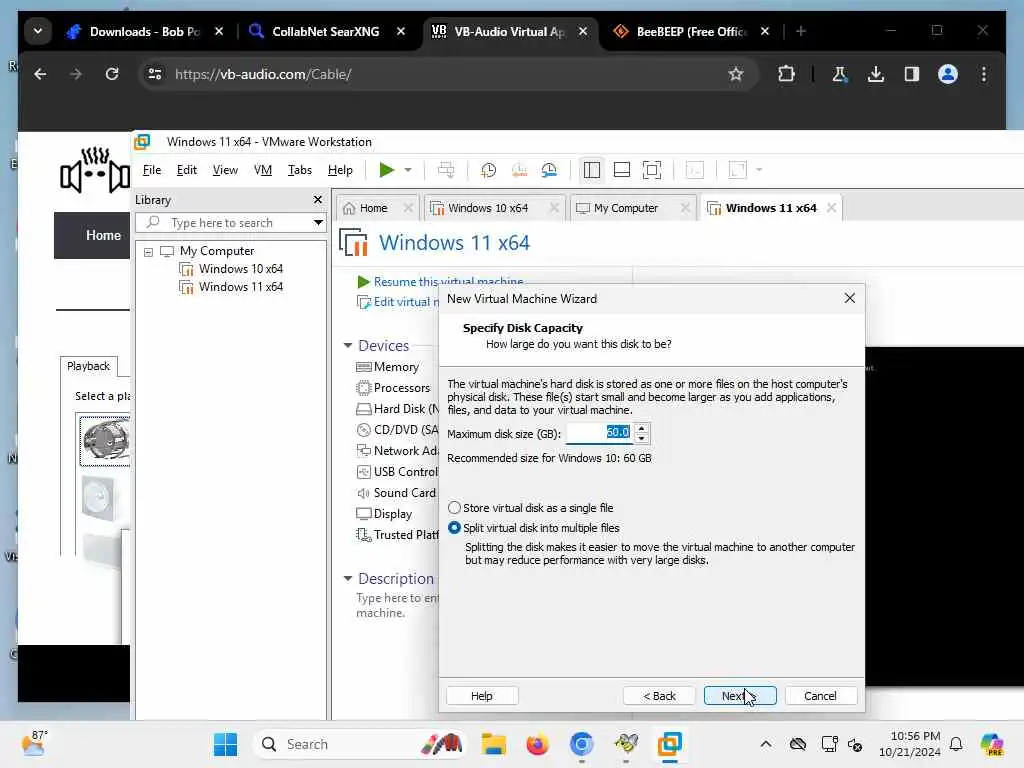This screenshot has height=768, width=1024.
Task: Select the Trusted Platform Module row
Action: click(x=398, y=535)
